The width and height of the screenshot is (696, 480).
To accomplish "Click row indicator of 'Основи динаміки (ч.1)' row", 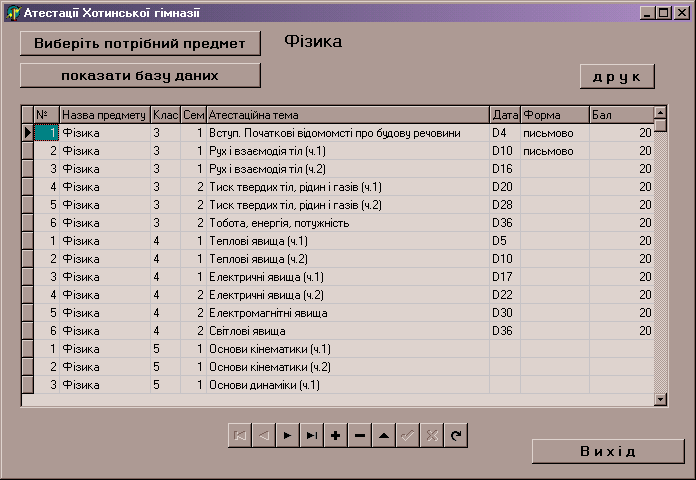I will (x=28, y=385).
